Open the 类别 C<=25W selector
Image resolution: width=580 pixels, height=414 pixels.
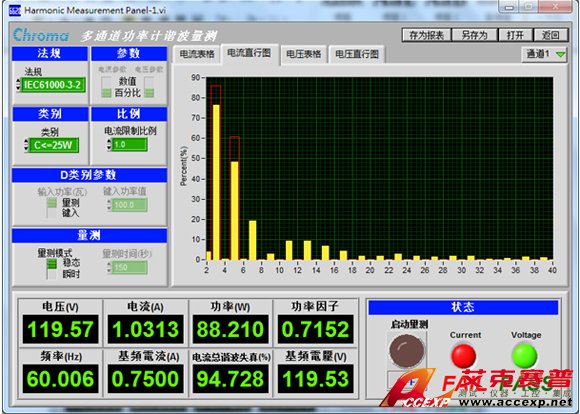tap(53, 145)
